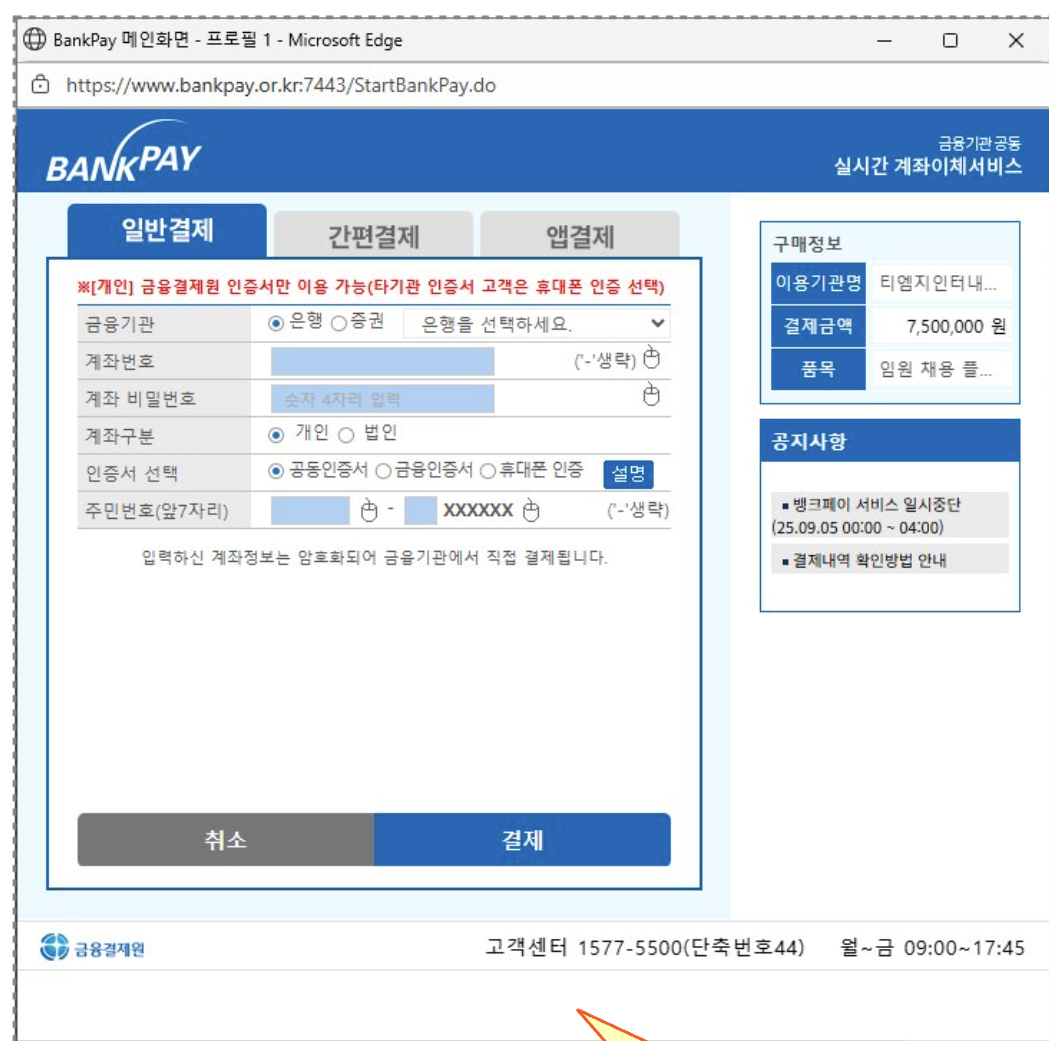Screen dimensions: 1049x1041
Task: Switch to the 간편결제 tab
Action: pos(373,235)
